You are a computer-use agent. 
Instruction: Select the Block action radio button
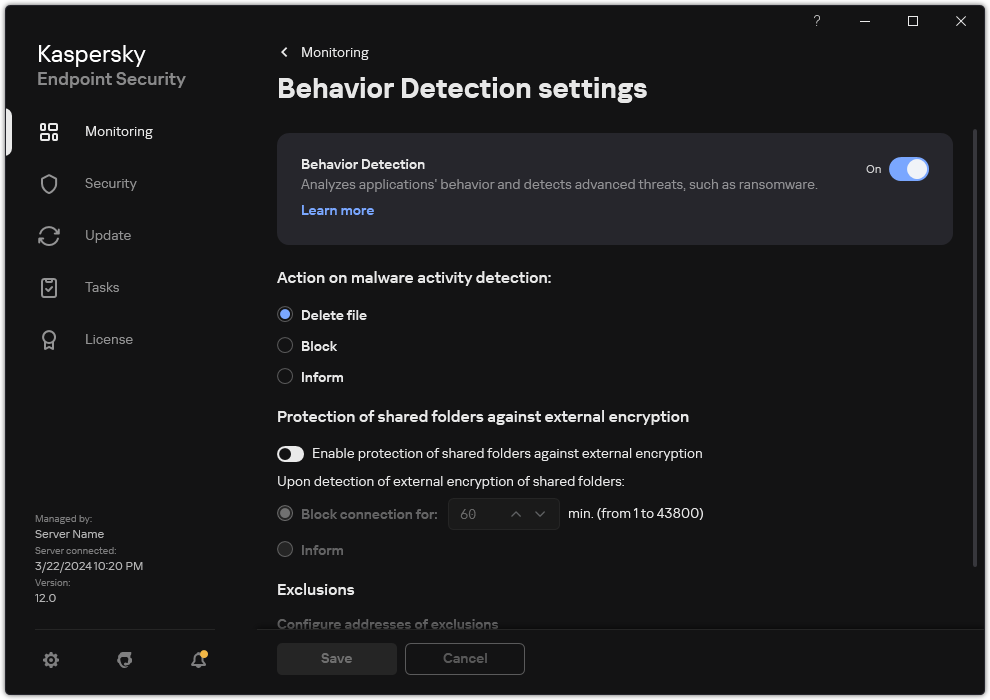[284, 346]
